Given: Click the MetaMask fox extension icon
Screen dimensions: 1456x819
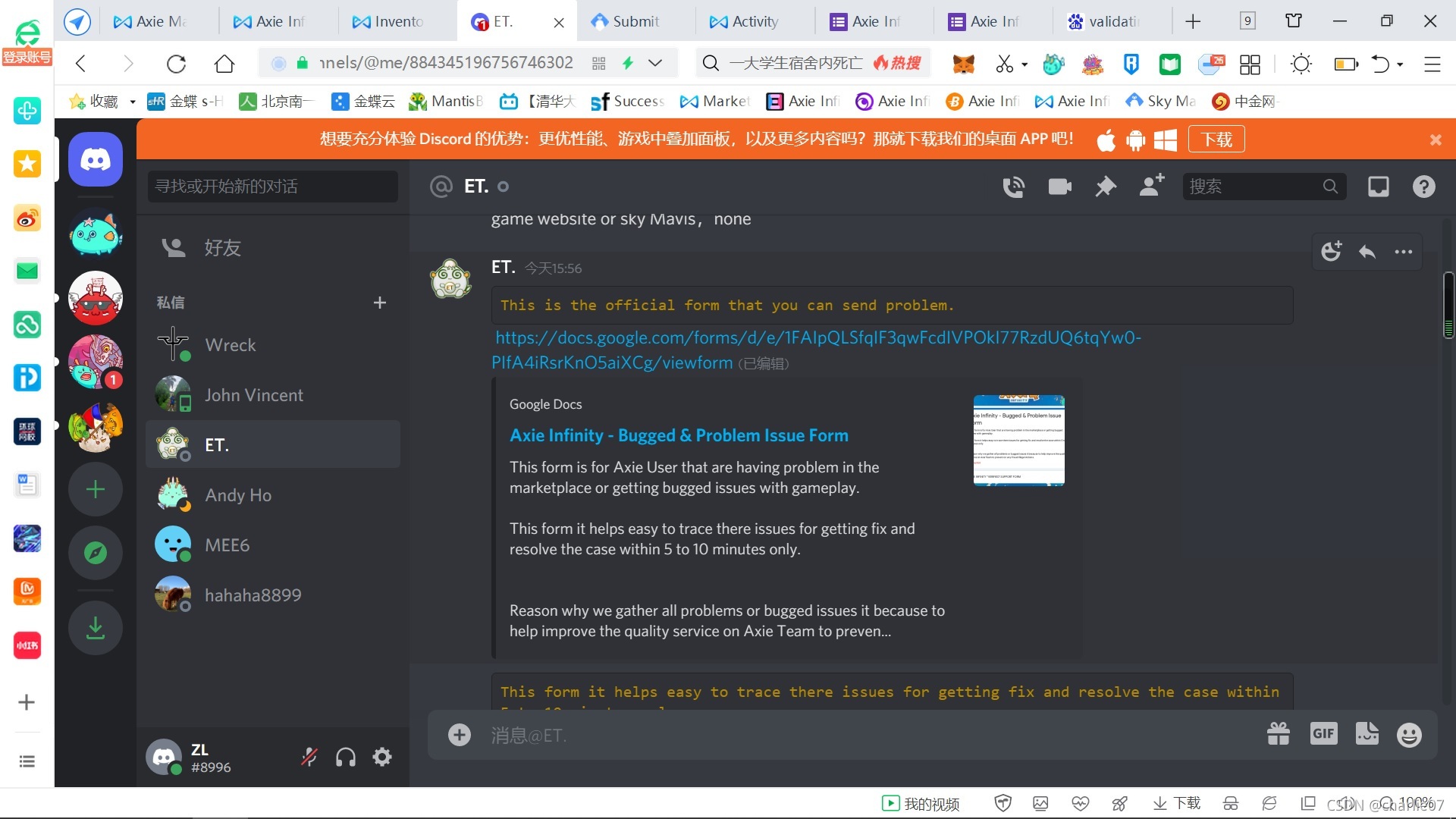Looking at the screenshot, I should 963,64.
